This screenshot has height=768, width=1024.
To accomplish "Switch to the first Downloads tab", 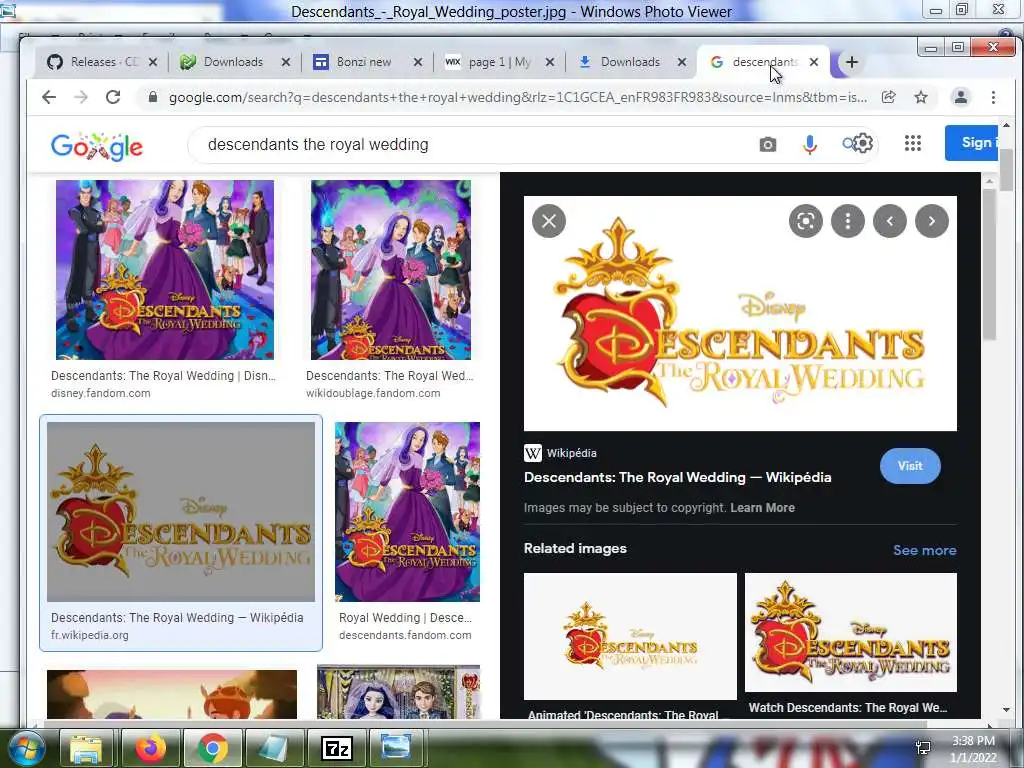I will point(232,62).
